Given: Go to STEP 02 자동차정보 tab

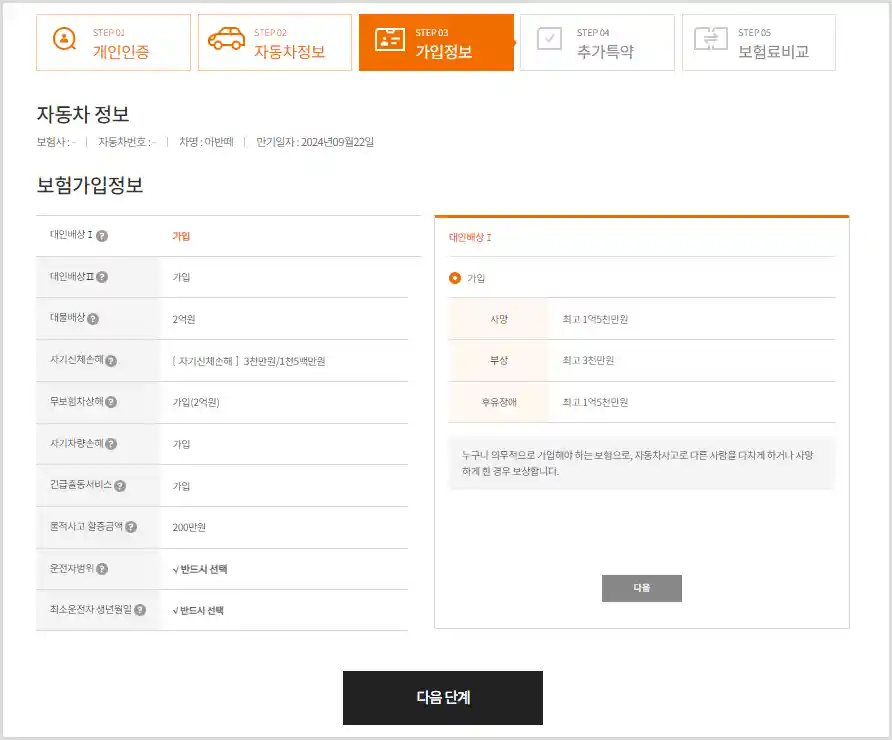Looking at the screenshot, I should click(275, 43).
